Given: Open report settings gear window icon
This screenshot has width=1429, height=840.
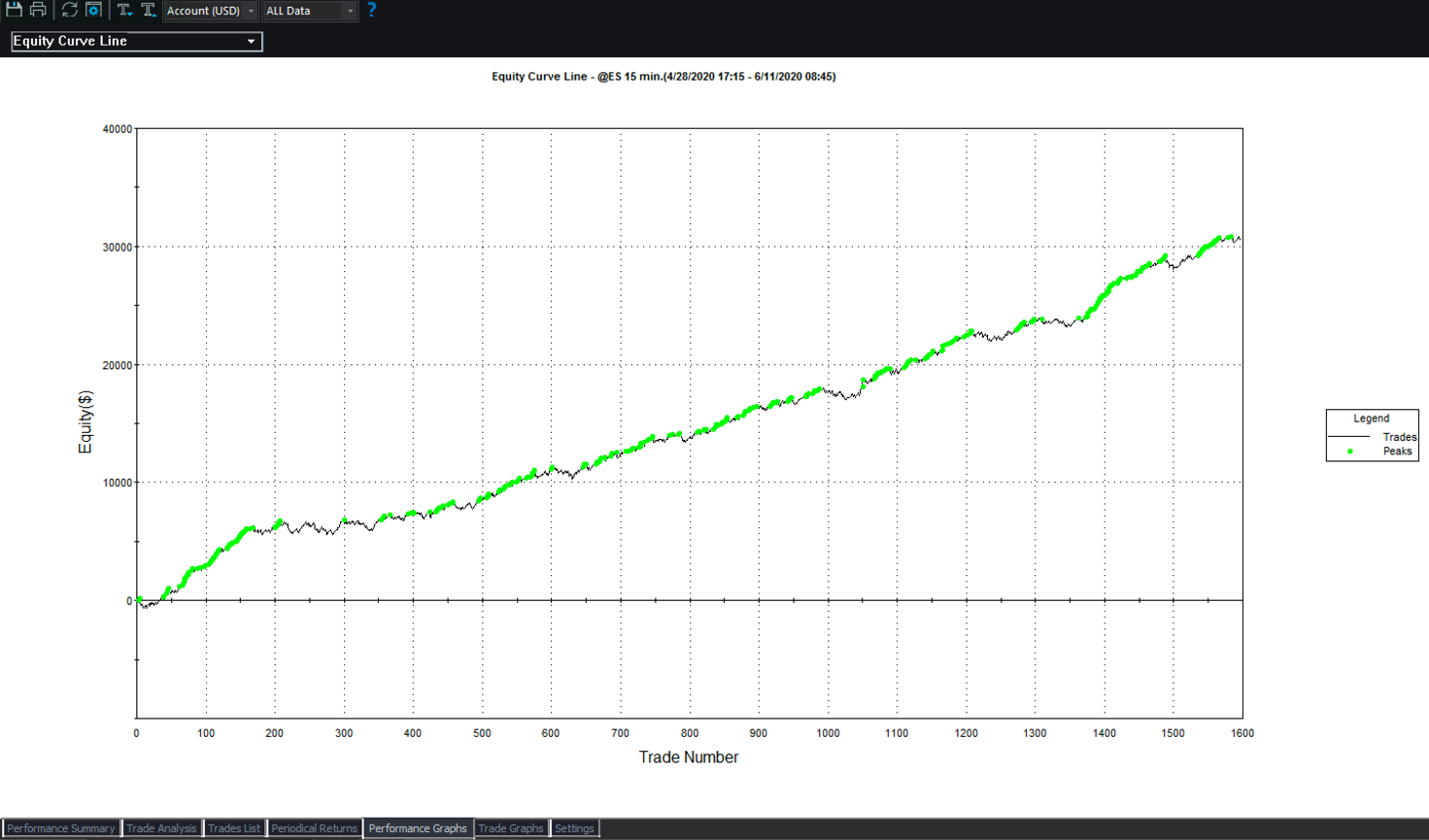Looking at the screenshot, I should point(93,10).
